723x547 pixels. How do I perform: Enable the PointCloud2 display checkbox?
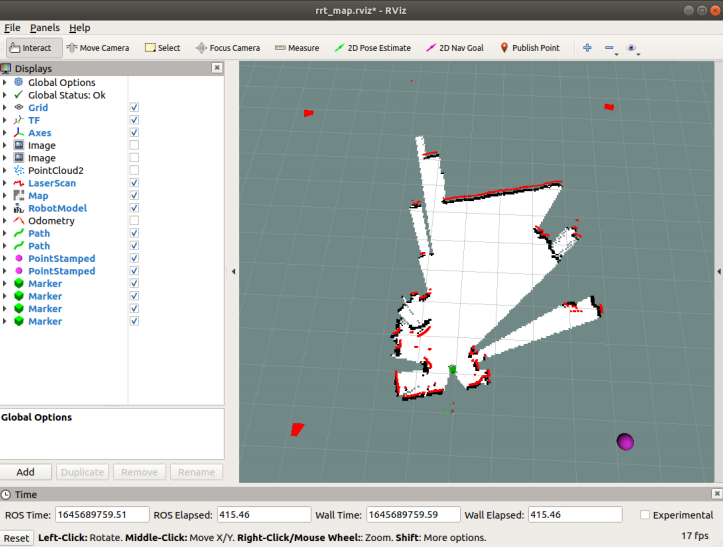tap(134, 170)
